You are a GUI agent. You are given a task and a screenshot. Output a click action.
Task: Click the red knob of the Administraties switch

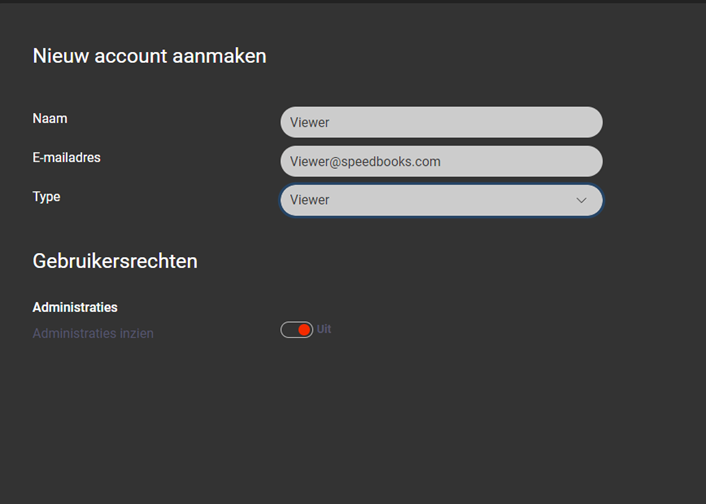click(304, 330)
